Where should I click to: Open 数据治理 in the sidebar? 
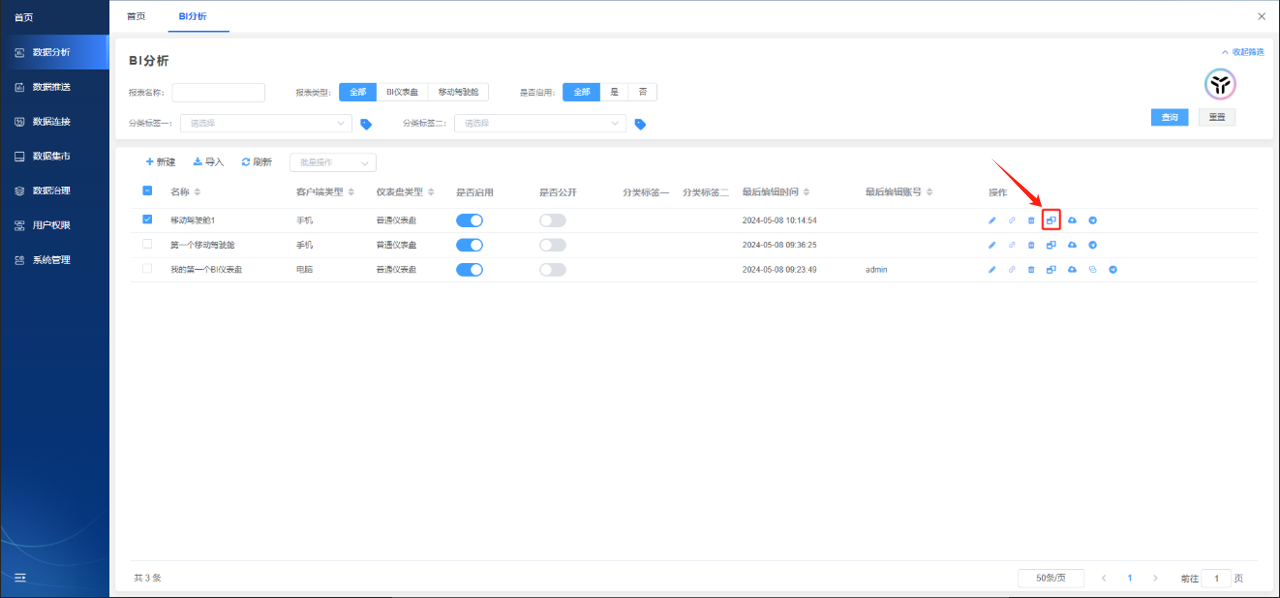point(55,191)
